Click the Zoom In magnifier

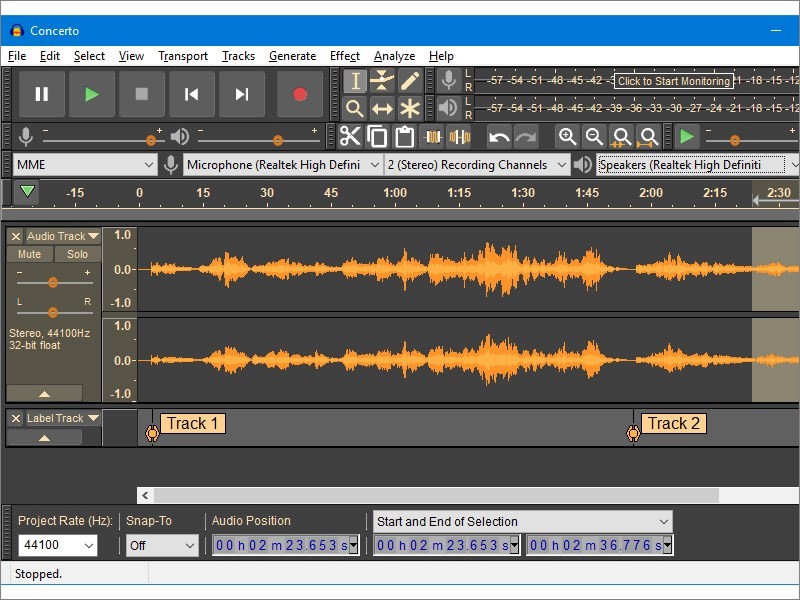click(x=567, y=137)
